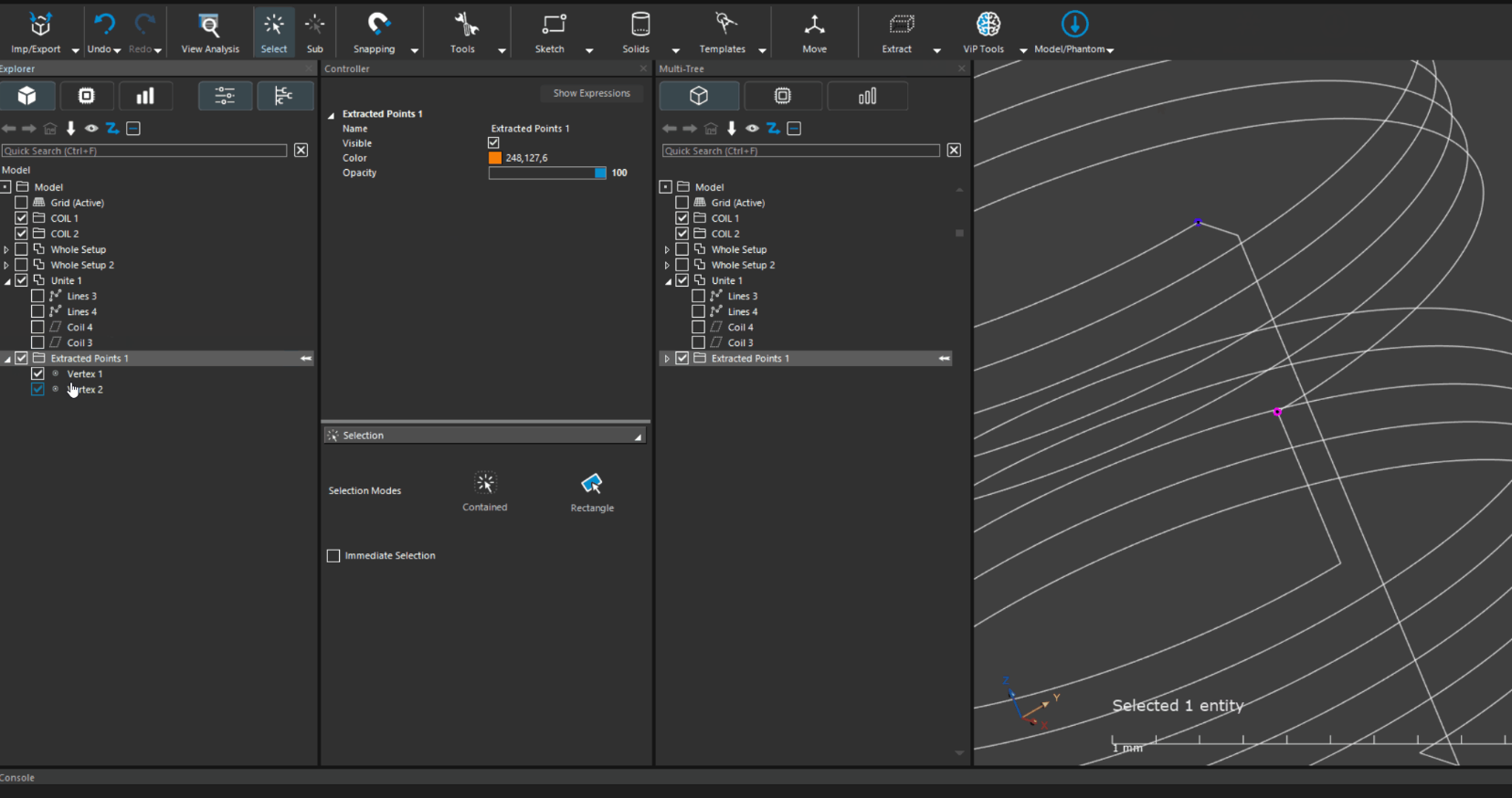Click the Show Expressions button
The image size is (1512, 798).
[x=591, y=93]
